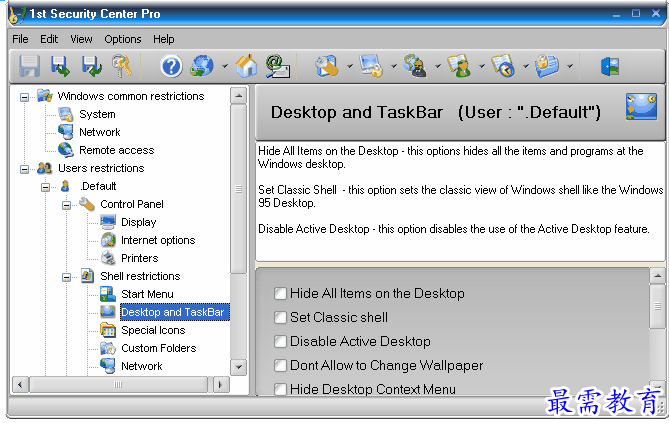
Task: Select the Remote access tree item
Action: click(116, 150)
